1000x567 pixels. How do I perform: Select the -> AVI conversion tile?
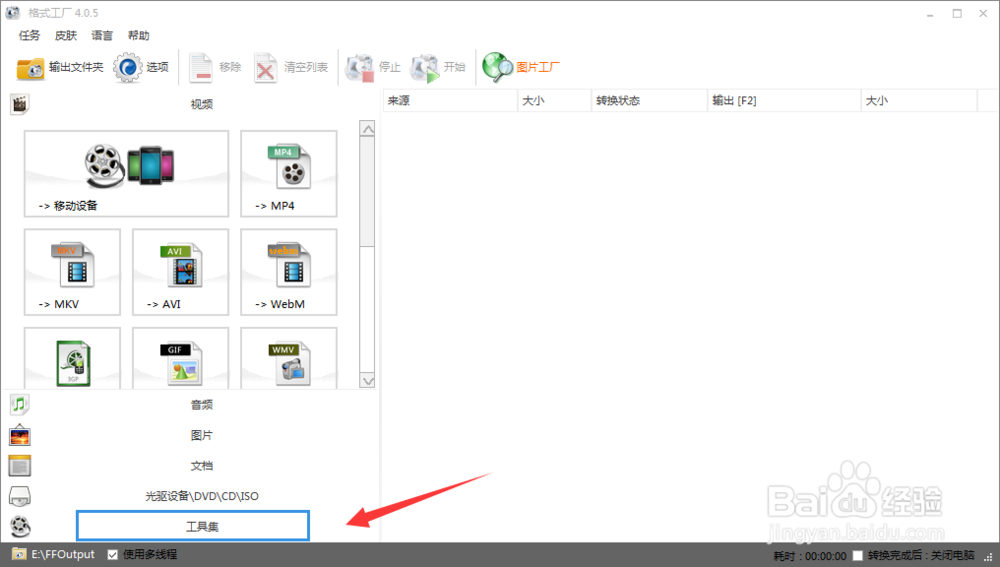click(x=180, y=272)
